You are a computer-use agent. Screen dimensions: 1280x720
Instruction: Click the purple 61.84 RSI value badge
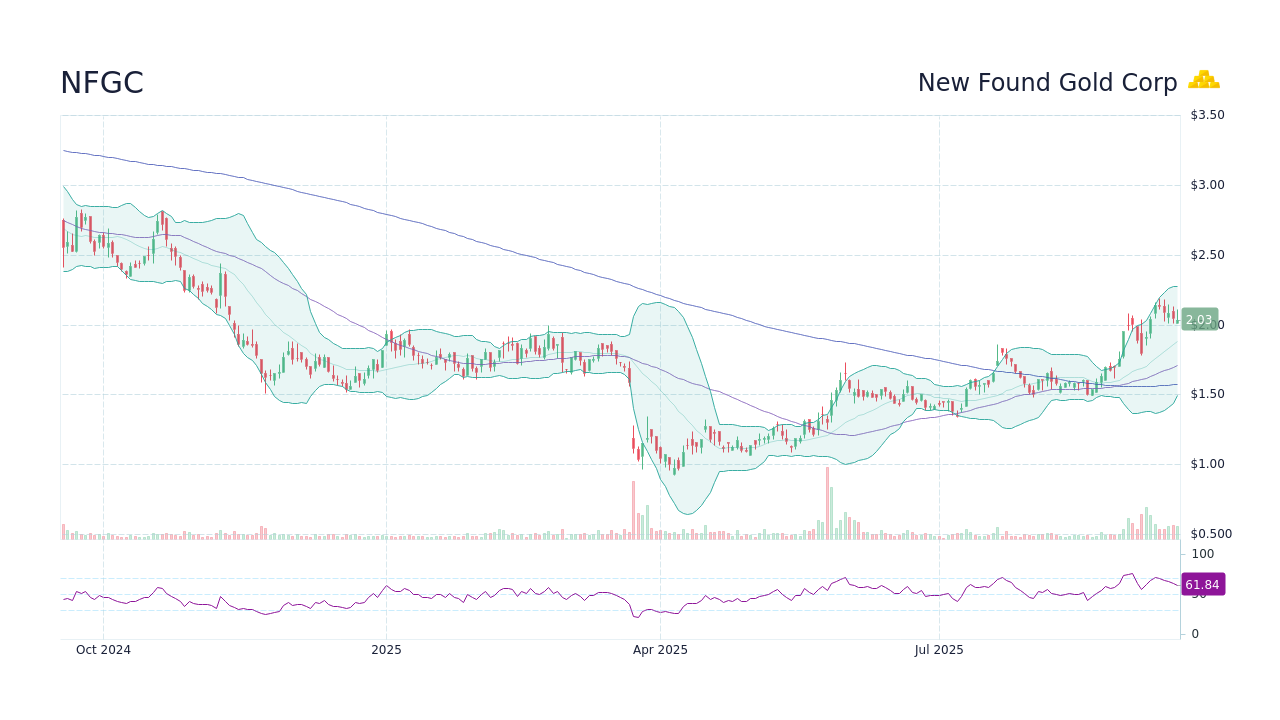[x=1203, y=584]
